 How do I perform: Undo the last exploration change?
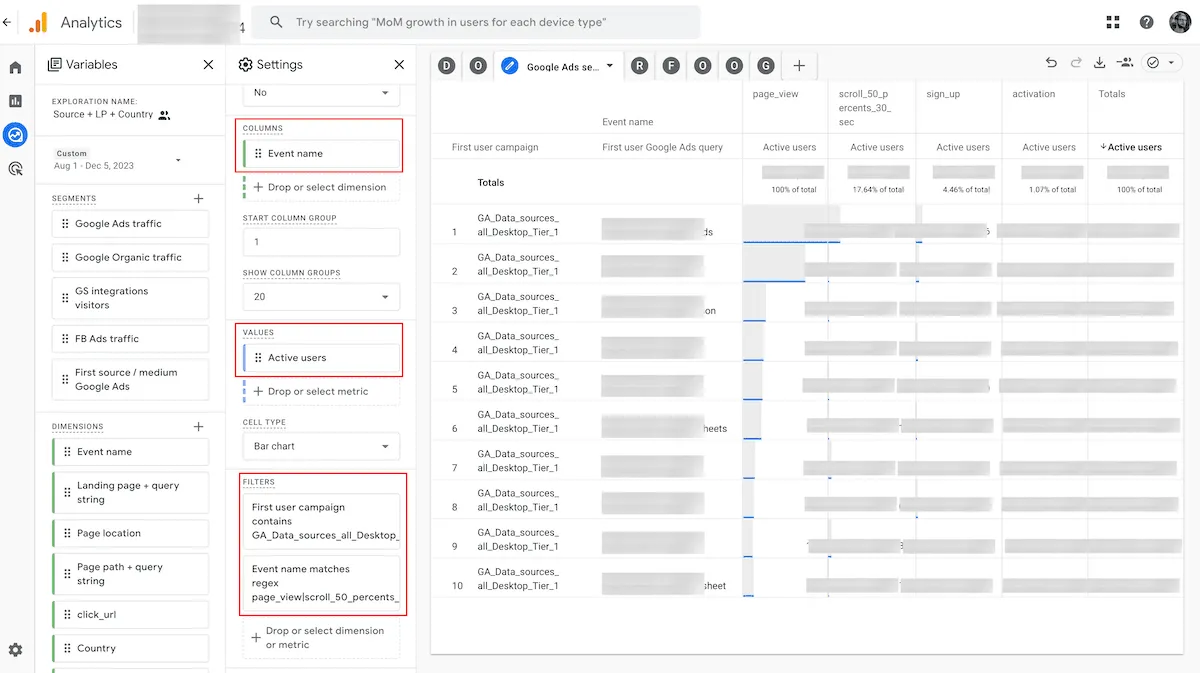click(1051, 62)
